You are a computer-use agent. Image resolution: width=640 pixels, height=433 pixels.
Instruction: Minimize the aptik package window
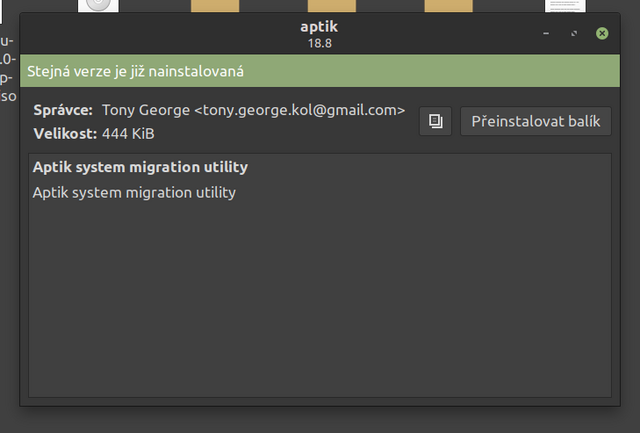point(546,33)
